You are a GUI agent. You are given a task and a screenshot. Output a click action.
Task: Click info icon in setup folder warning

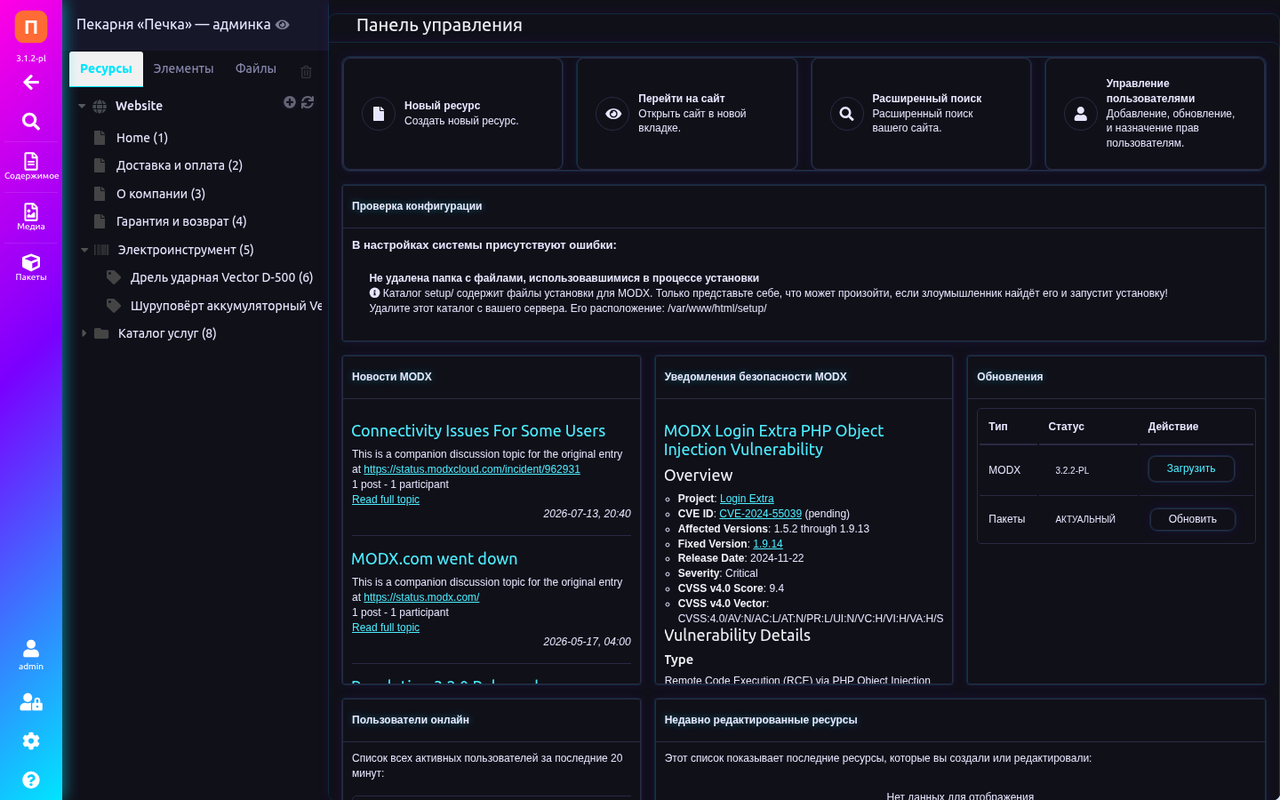(x=374, y=293)
